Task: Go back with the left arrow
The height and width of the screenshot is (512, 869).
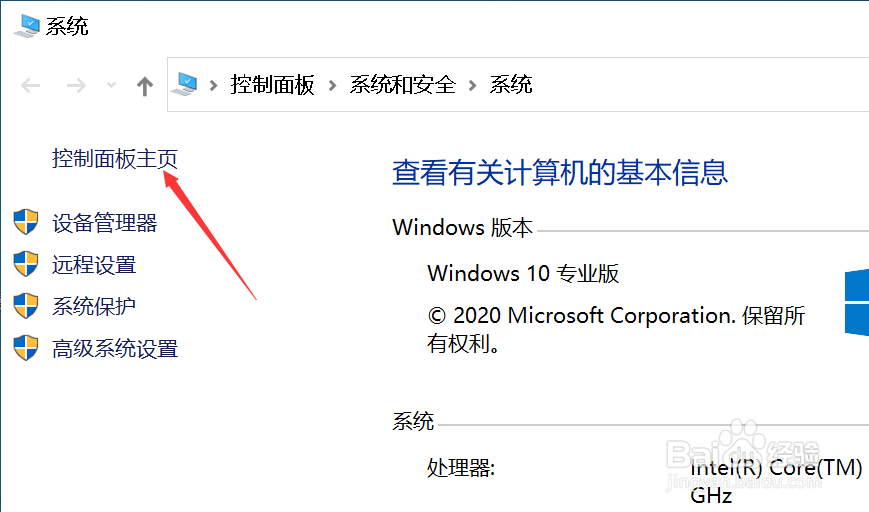Action: point(30,85)
